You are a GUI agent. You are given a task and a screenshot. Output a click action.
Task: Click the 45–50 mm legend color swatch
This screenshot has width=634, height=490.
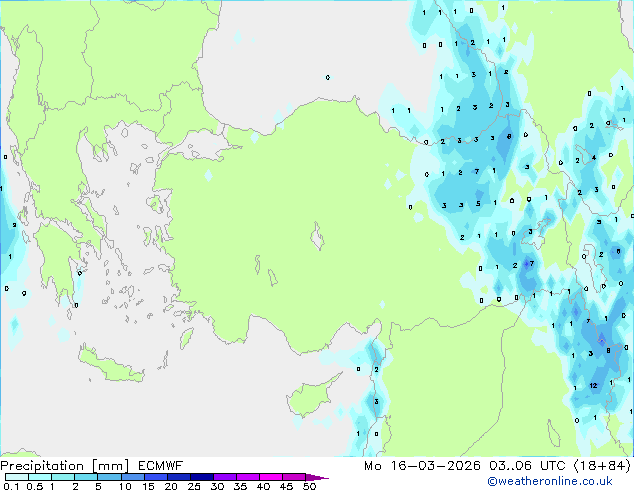coord(294,477)
